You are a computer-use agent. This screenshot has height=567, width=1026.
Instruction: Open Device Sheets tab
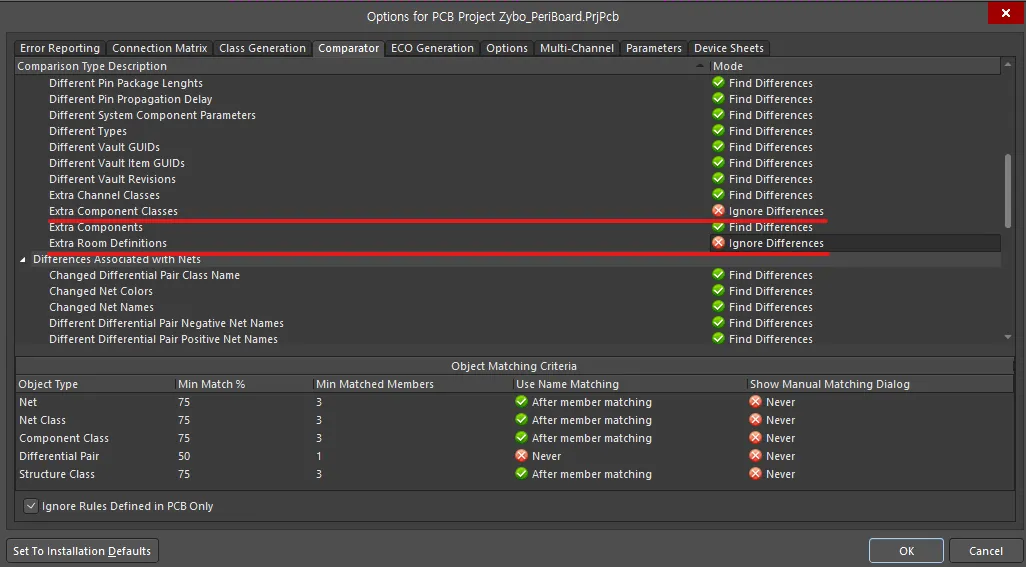click(729, 48)
